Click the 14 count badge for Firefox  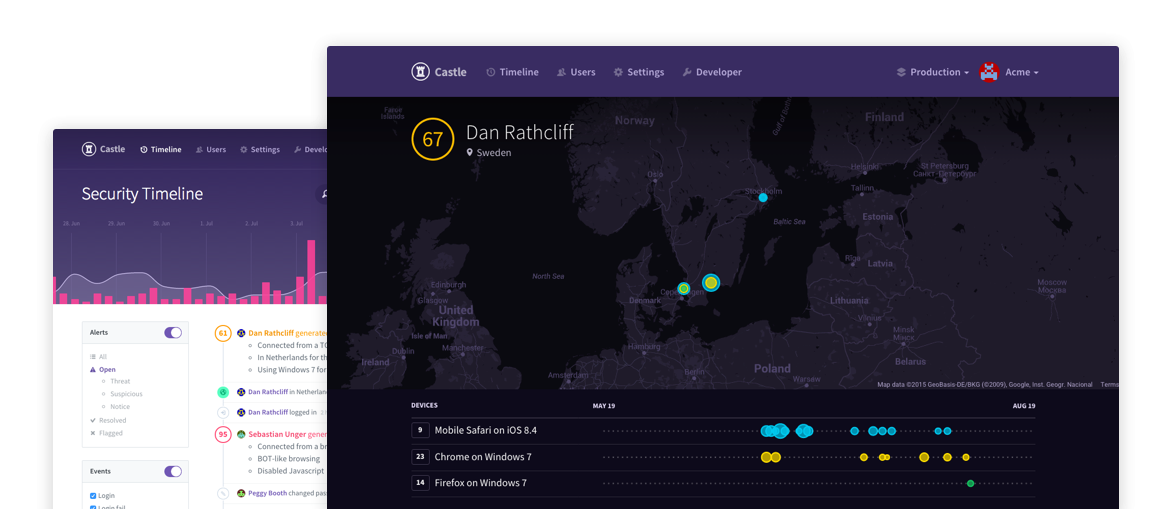420,482
